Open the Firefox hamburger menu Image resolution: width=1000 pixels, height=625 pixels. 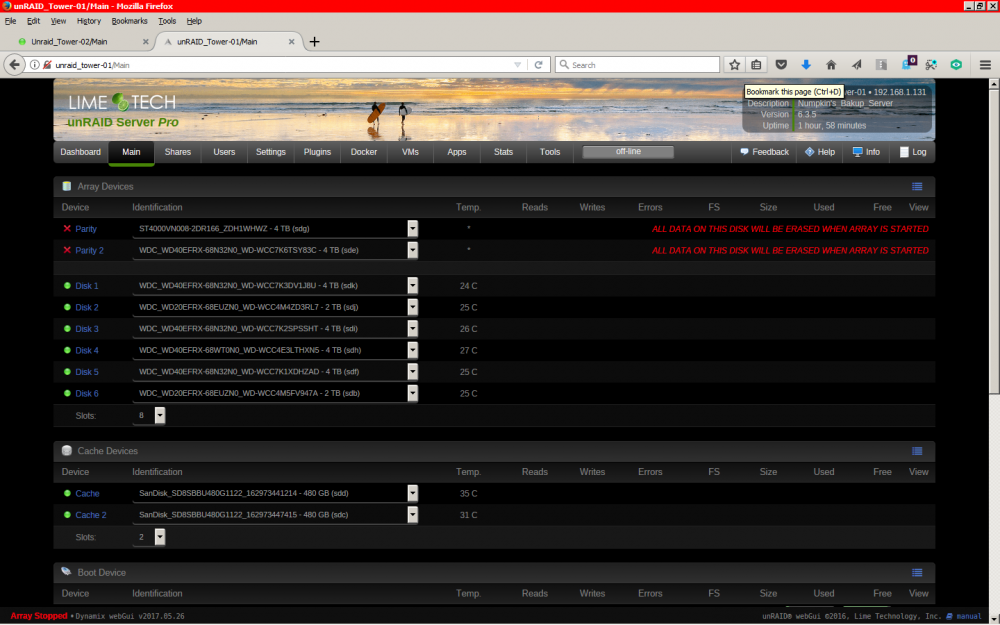(x=985, y=64)
